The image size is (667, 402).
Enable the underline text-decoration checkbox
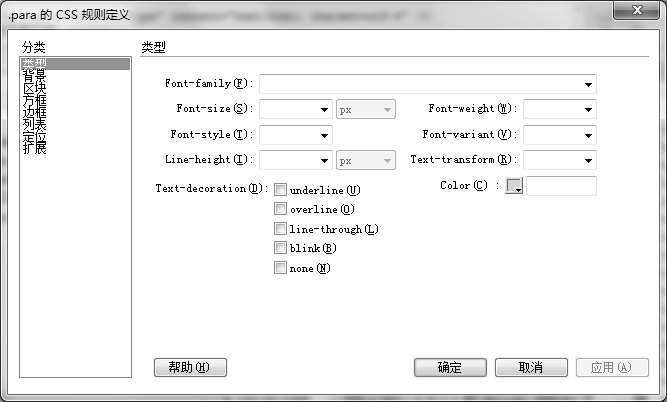pyautogui.click(x=281, y=190)
